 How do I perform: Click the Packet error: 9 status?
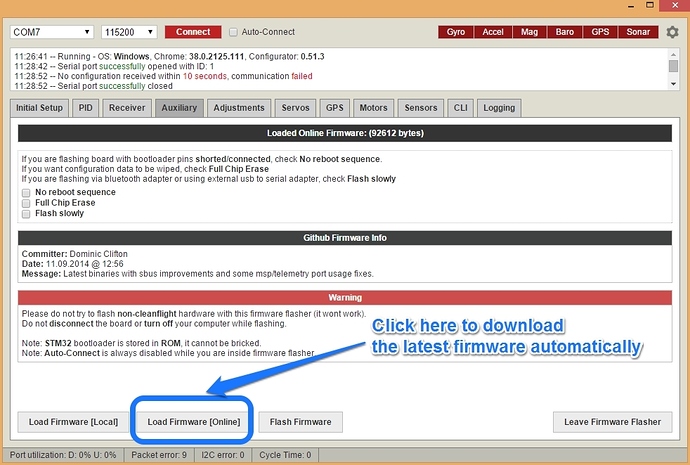tap(159, 455)
